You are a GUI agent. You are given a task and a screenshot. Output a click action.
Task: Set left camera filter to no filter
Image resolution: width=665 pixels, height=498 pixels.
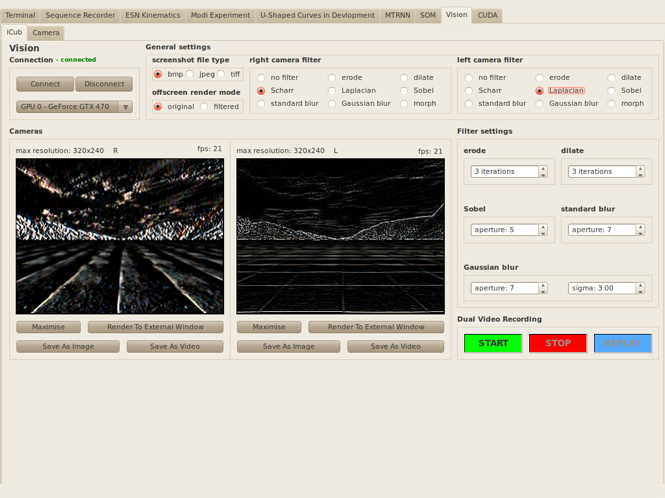pos(469,78)
